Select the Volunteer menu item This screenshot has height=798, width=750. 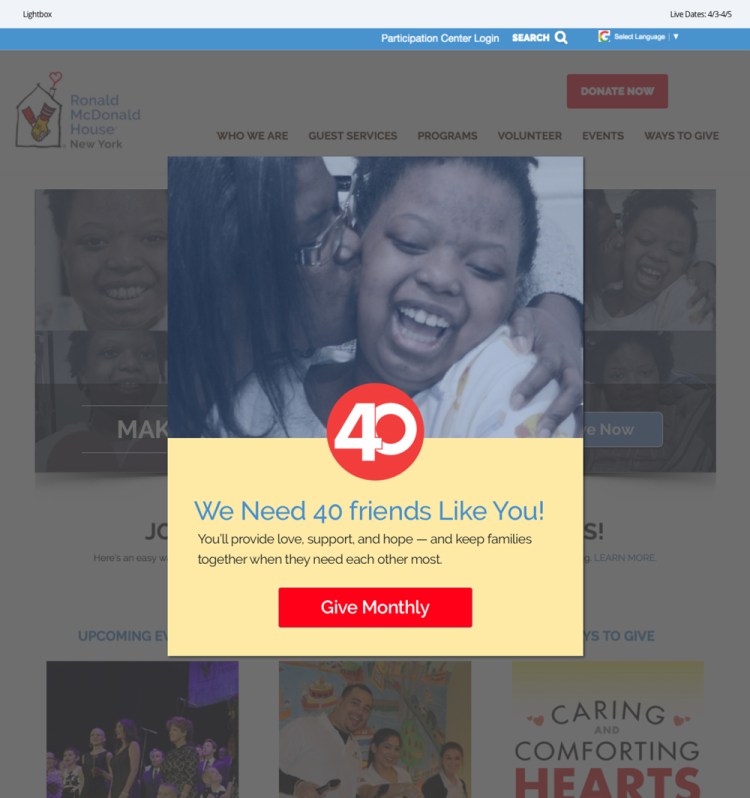click(x=530, y=136)
